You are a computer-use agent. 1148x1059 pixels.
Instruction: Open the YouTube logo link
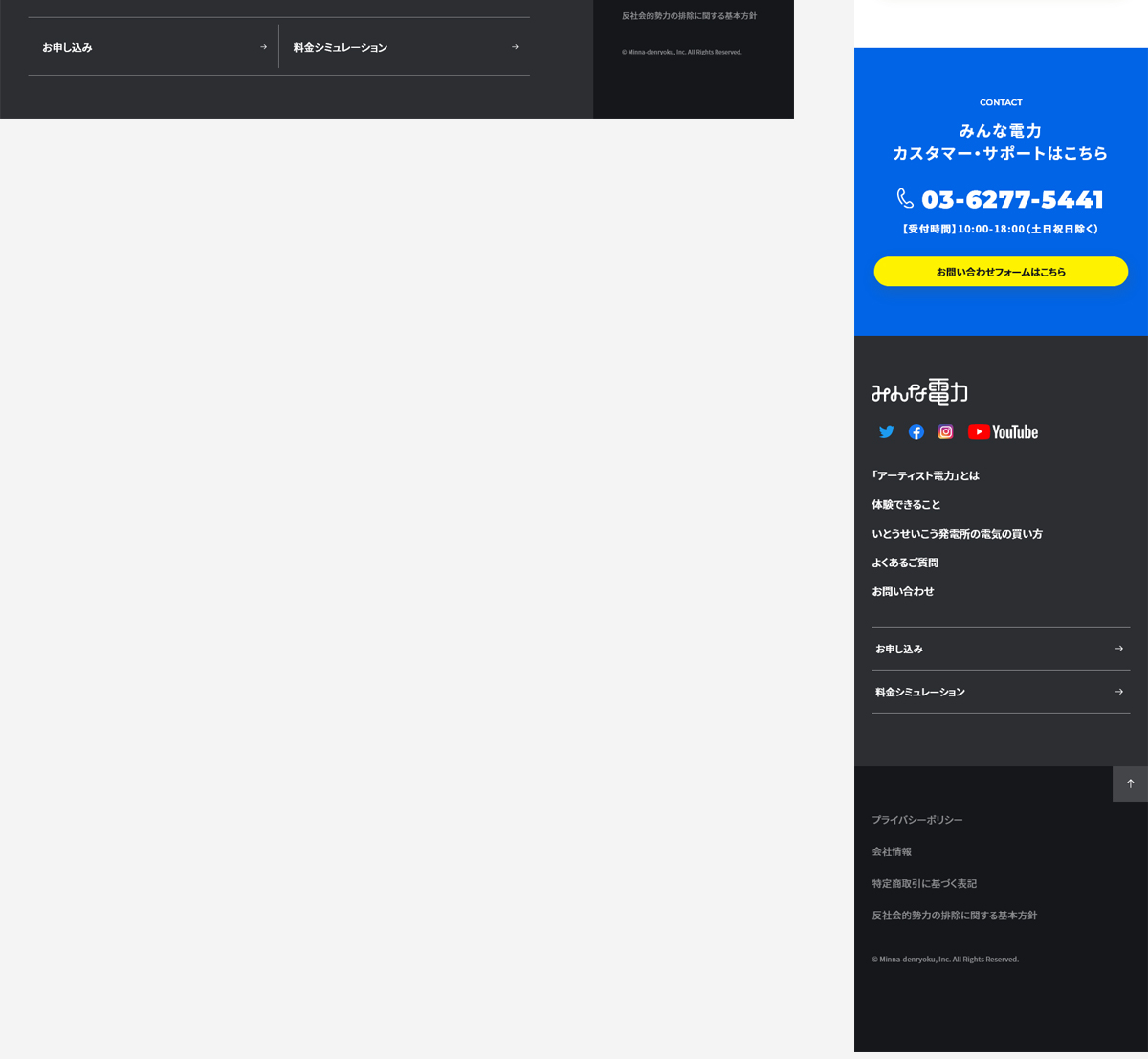[x=1003, y=431]
